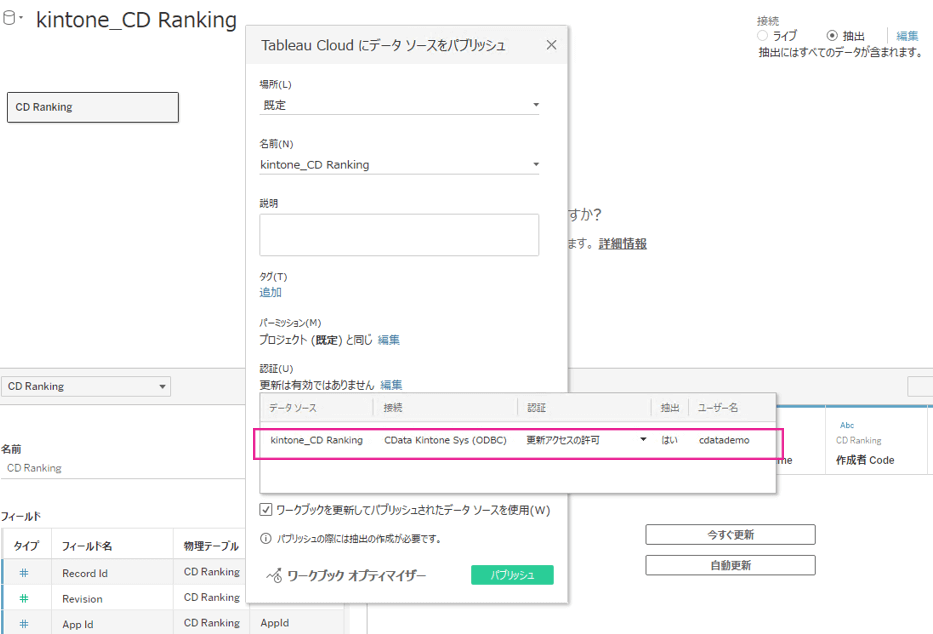
Task: Open the Workbook Optimizer icon
Action: (274, 575)
